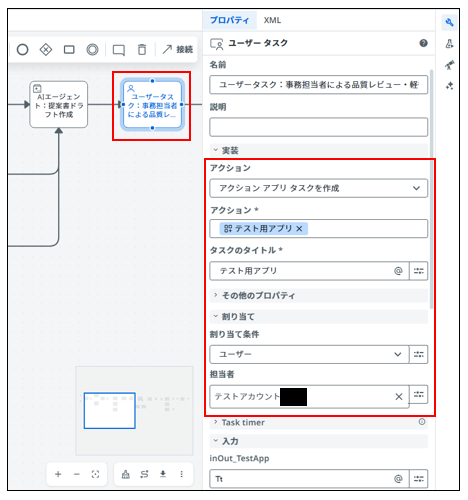This screenshot has width=468, height=500.
Task: Select the rectangle task shape tool
Action: point(69,50)
